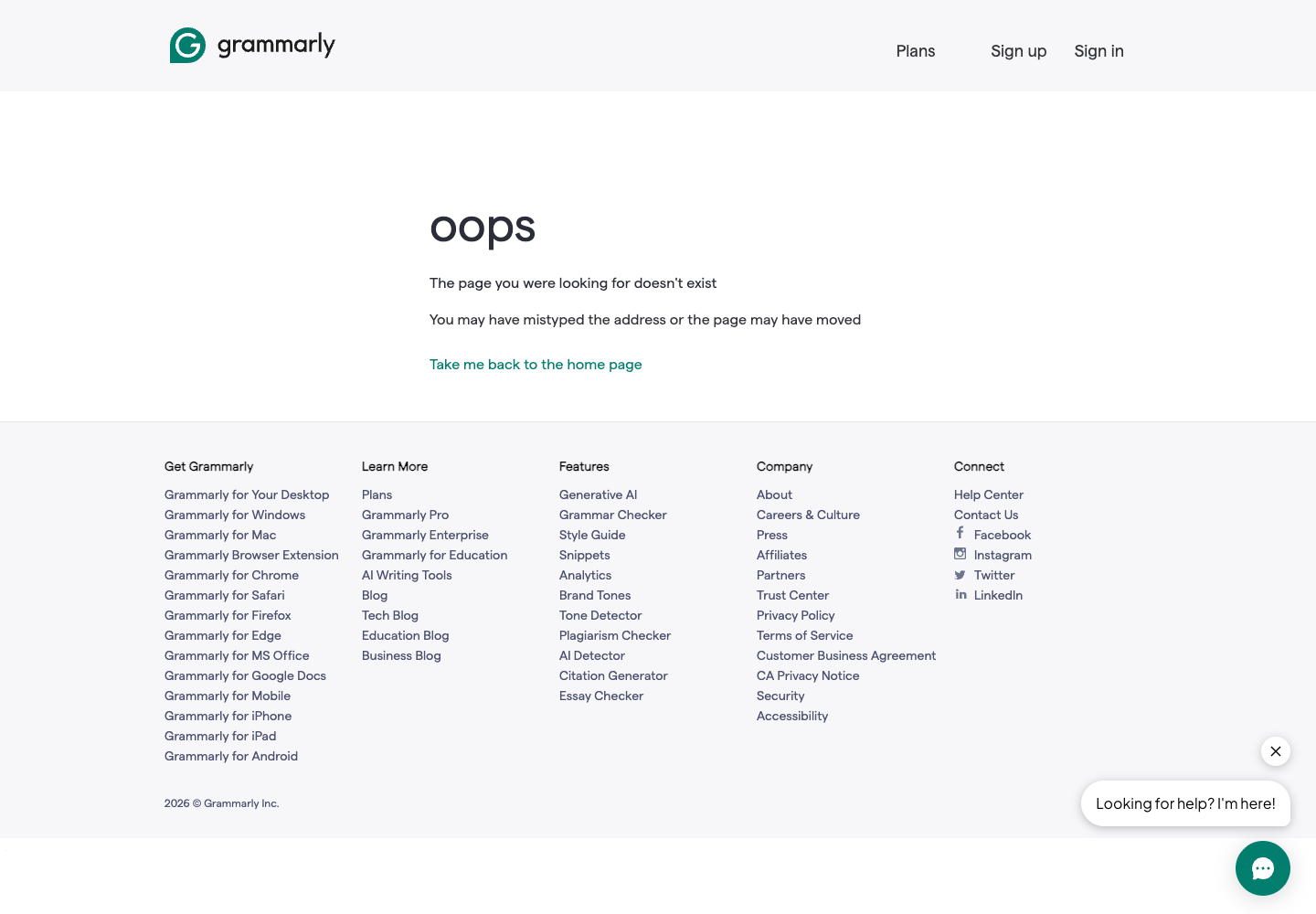Open Grammarly for Your Desktop link

coord(247,494)
